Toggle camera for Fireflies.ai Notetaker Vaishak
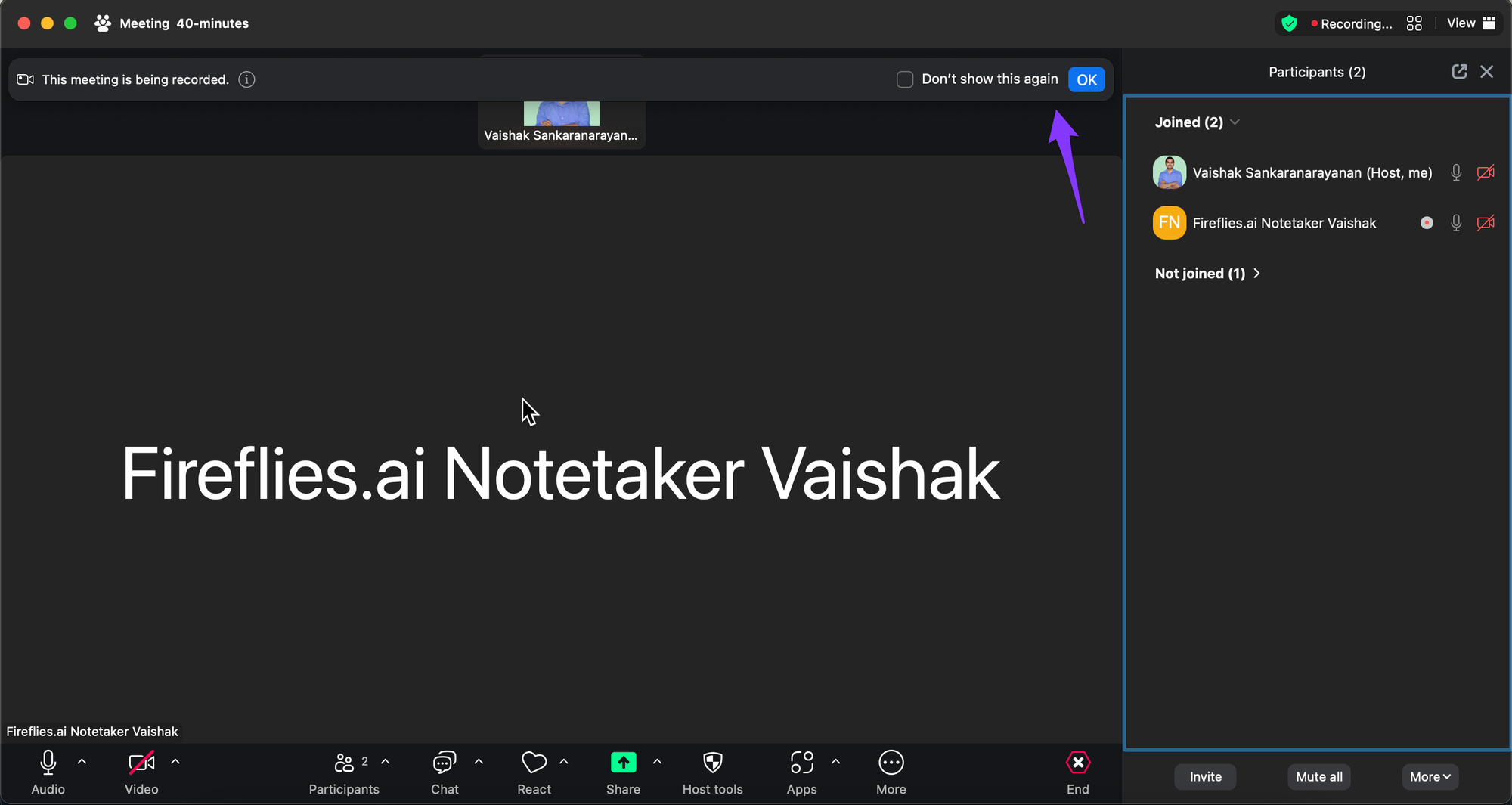 tap(1486, 223)
